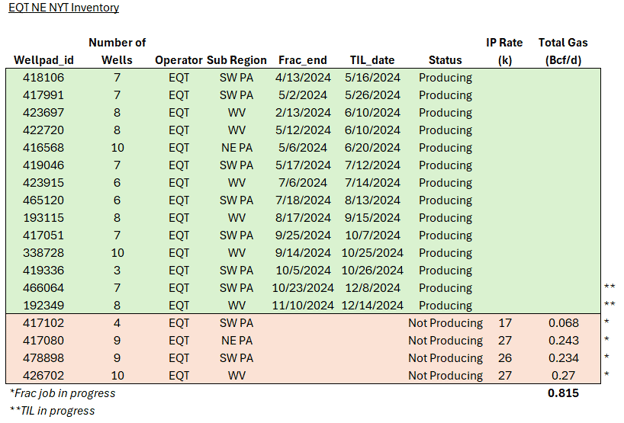
Task: Click wellpad id 418106
Action: tap(43, 78)
